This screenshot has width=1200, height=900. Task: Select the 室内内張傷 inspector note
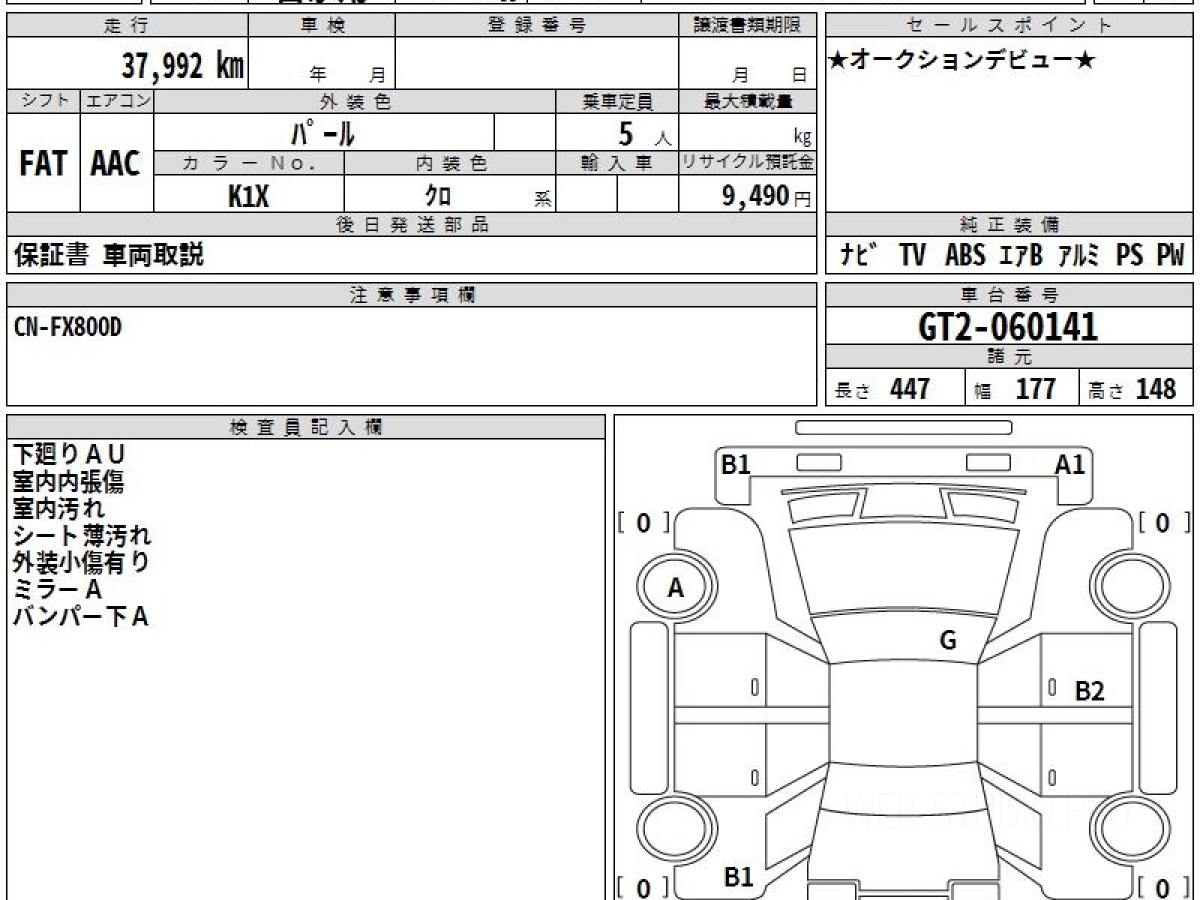(x=68, y=482)
